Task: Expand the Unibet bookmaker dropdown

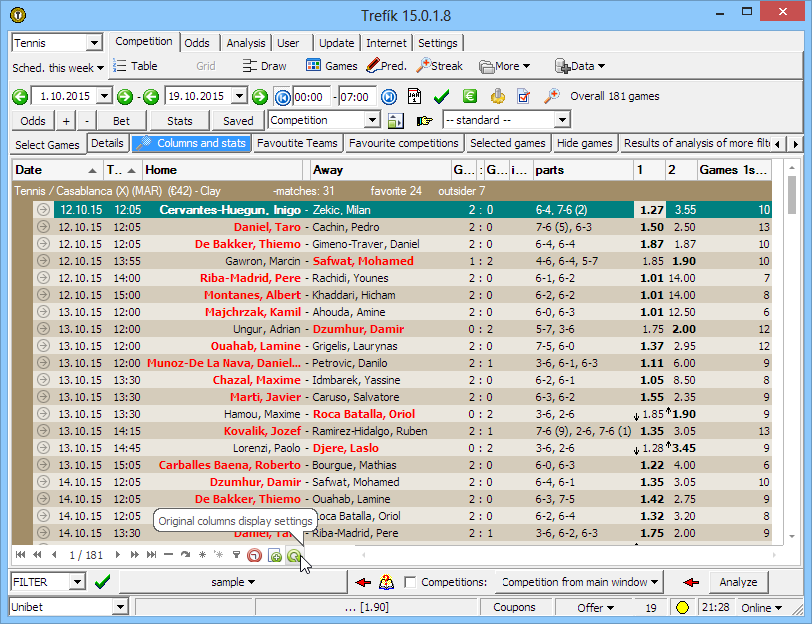Action: [x=120, y=608]
